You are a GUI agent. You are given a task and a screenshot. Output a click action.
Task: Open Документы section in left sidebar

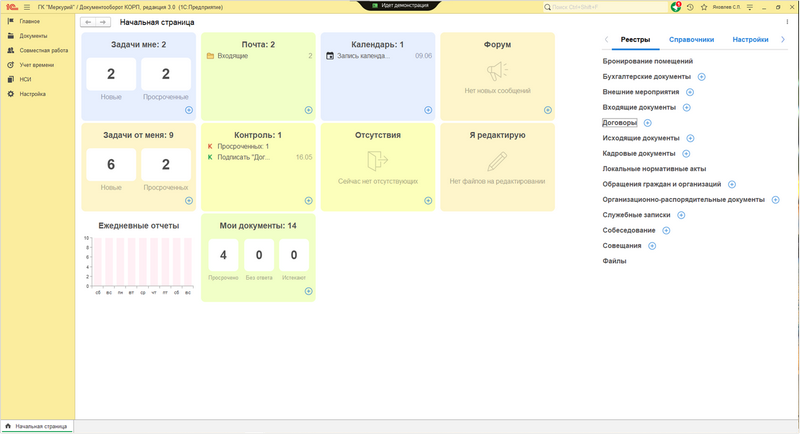[33, 35]
